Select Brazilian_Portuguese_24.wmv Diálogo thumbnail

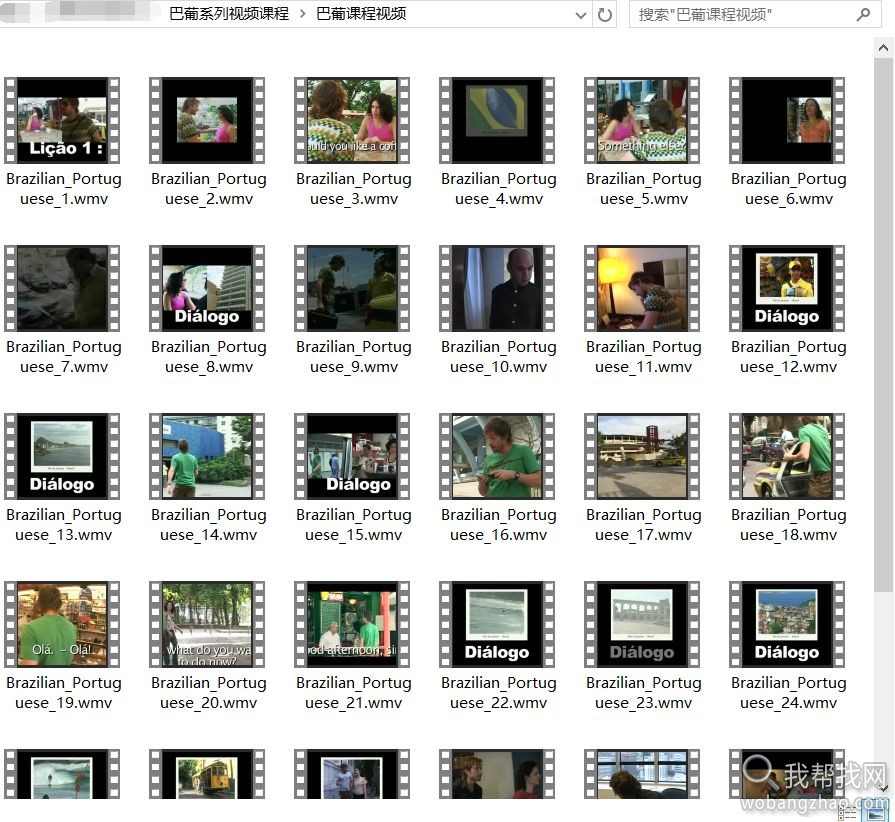coord(787,624)
